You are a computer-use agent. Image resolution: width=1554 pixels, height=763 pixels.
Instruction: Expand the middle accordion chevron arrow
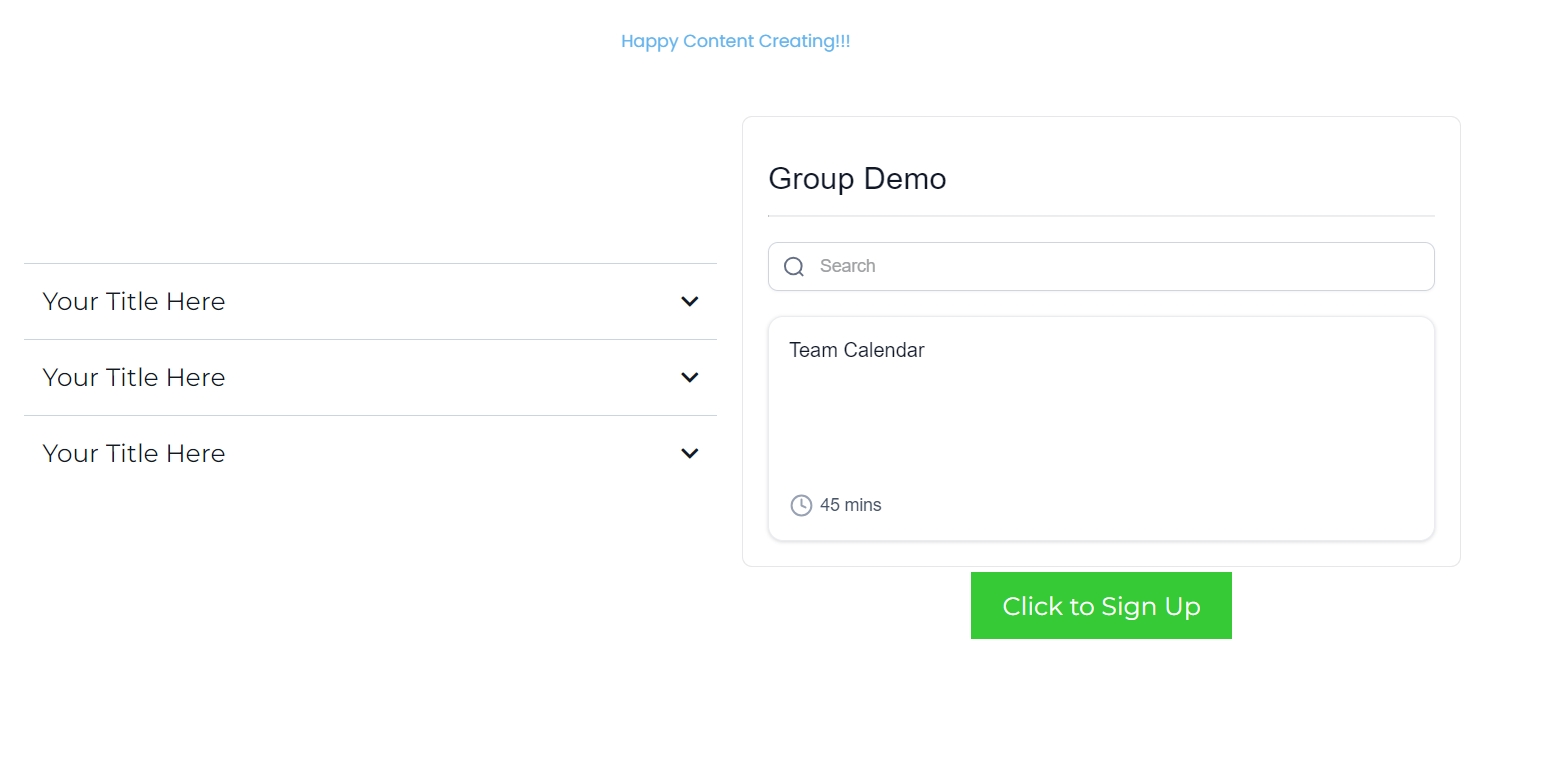coord(689,377)
